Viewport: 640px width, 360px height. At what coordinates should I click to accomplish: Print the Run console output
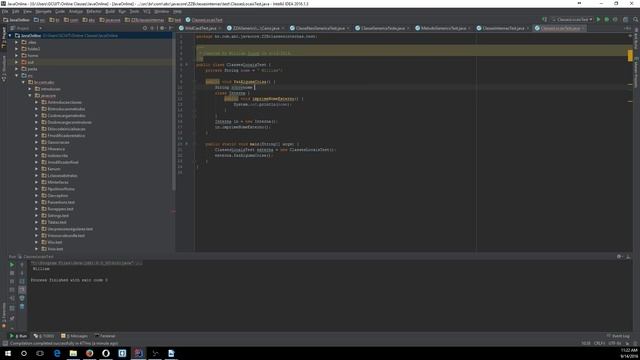[x=22, y=298]
